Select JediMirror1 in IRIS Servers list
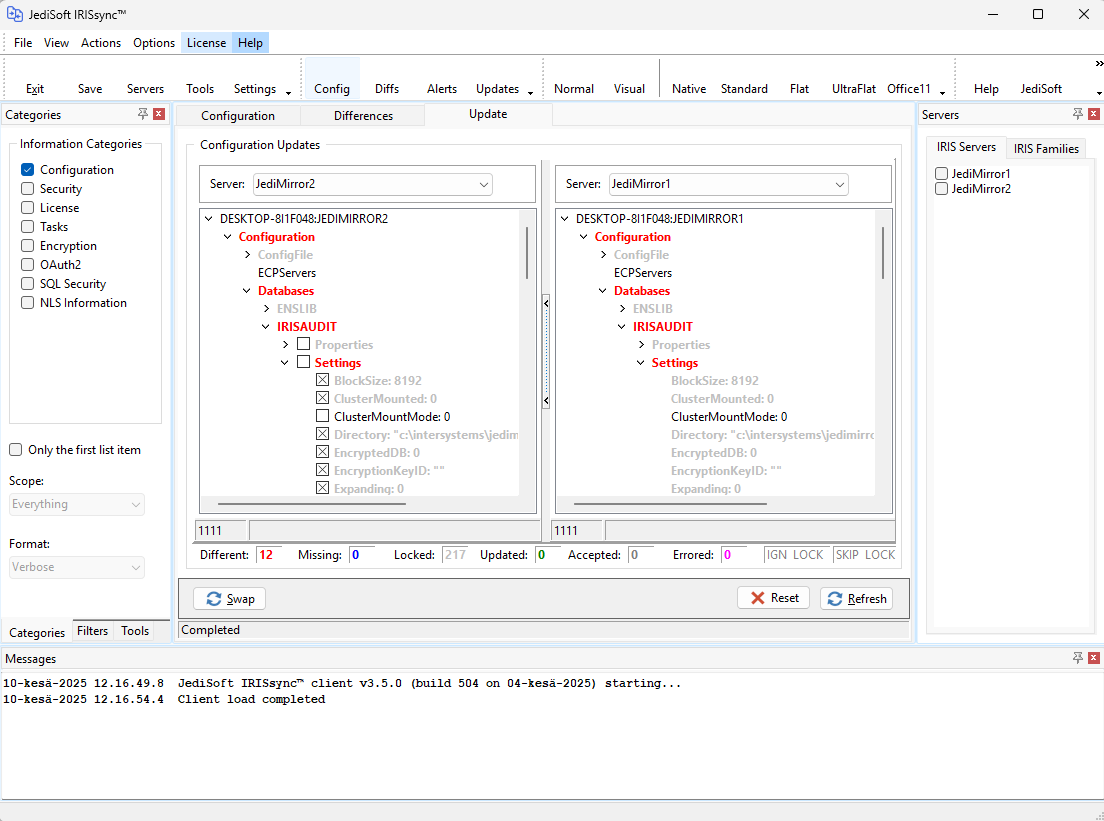 click(x=941, y=173)
